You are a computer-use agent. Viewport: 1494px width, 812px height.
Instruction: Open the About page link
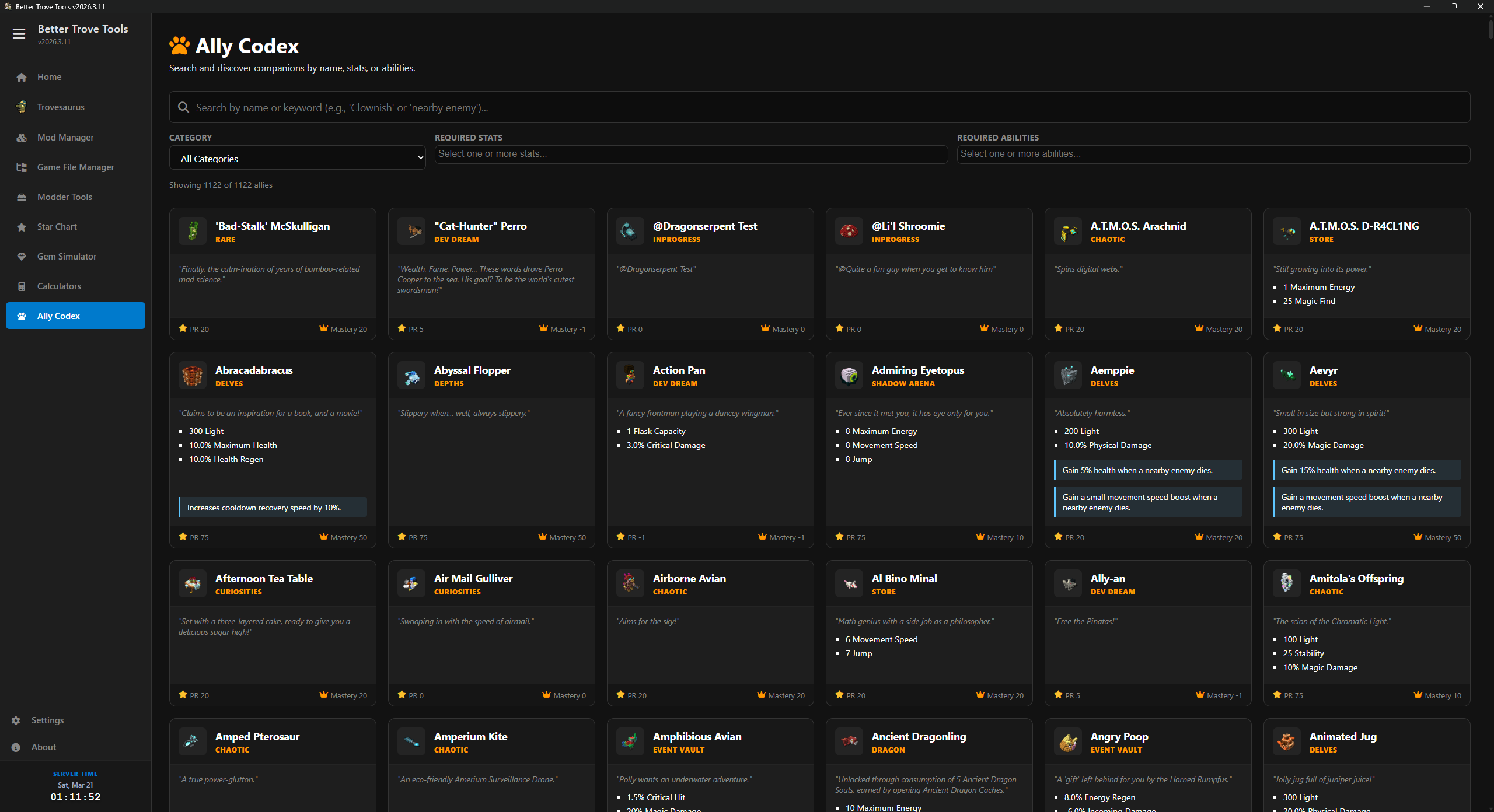pos(44,747)
